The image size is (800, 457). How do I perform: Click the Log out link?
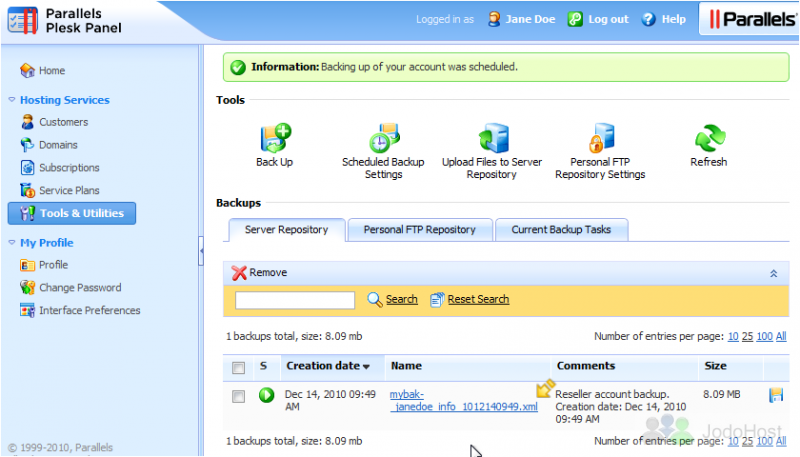(608, 19)
